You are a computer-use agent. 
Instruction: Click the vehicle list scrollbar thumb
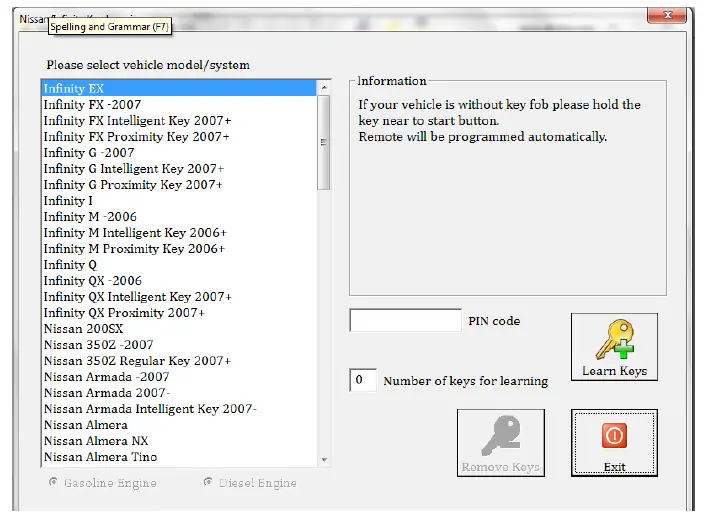pos(324,143)
